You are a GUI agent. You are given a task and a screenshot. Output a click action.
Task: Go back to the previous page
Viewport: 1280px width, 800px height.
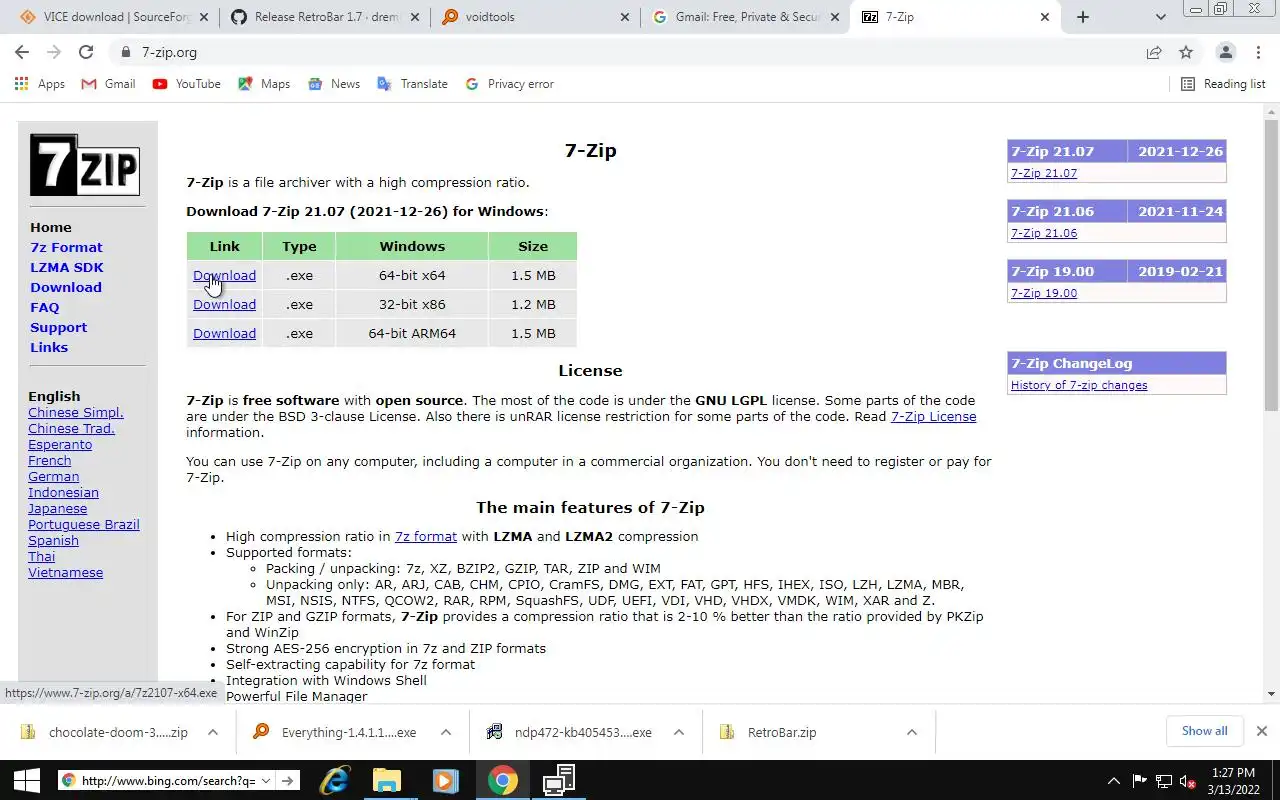pyautogui.click(x=22, y=52)
